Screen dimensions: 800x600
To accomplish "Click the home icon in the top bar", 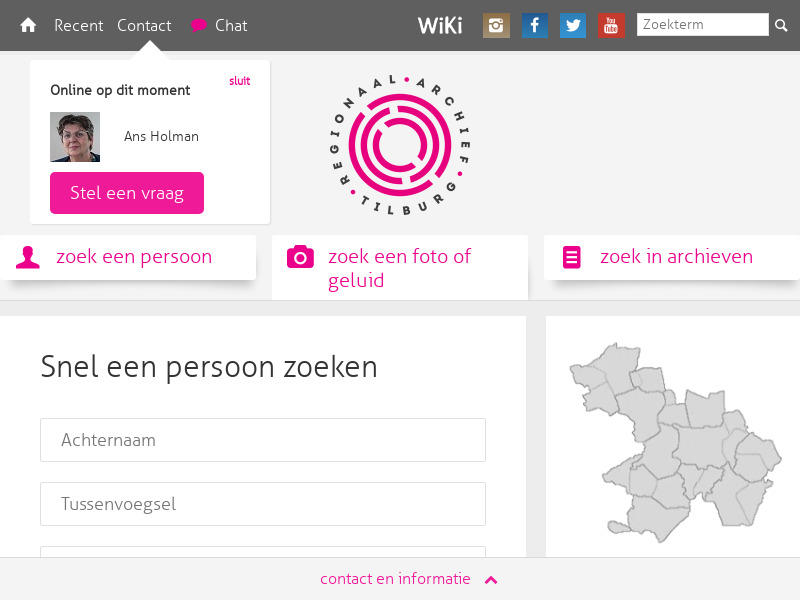I will 26,25.
